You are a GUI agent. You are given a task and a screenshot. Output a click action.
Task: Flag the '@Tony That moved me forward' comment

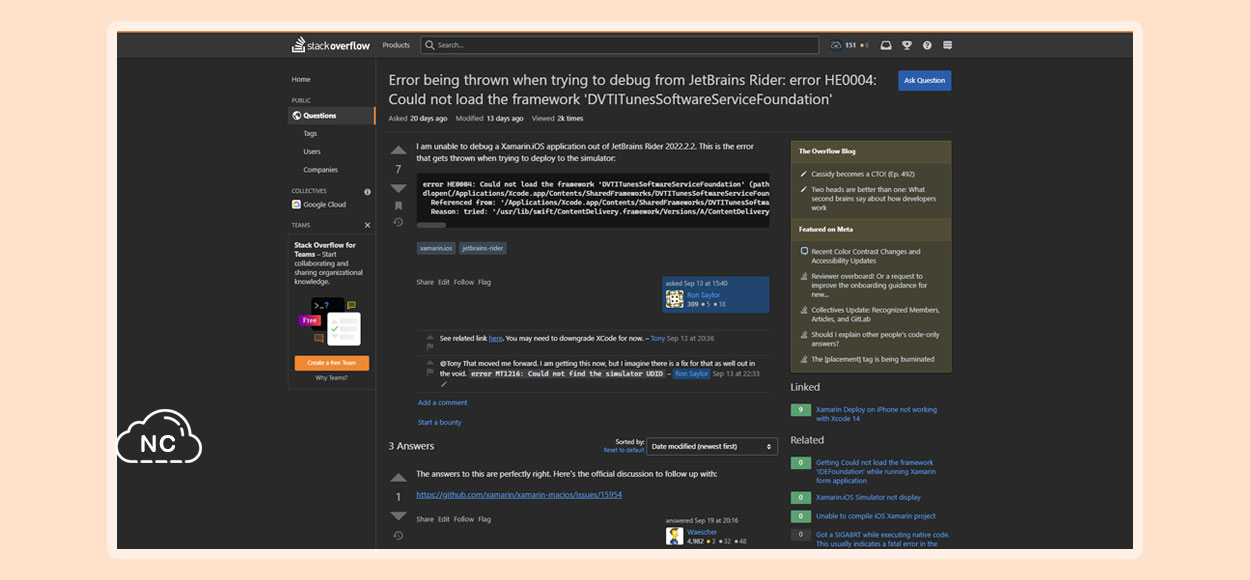click(x=430, y=370)
